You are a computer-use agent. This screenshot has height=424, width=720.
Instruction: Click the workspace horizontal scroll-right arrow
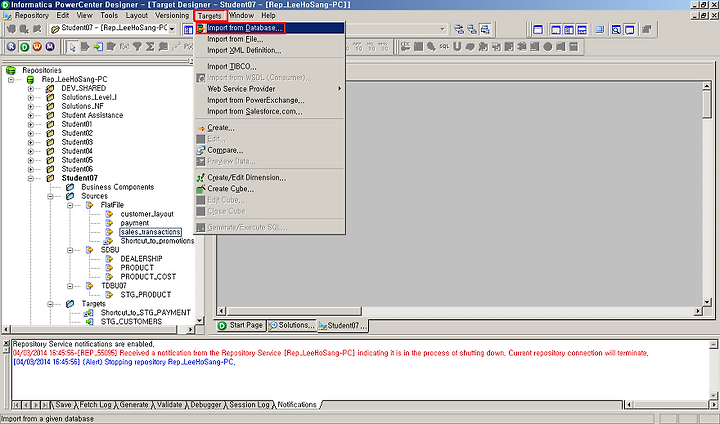click(x=698, y=311)
